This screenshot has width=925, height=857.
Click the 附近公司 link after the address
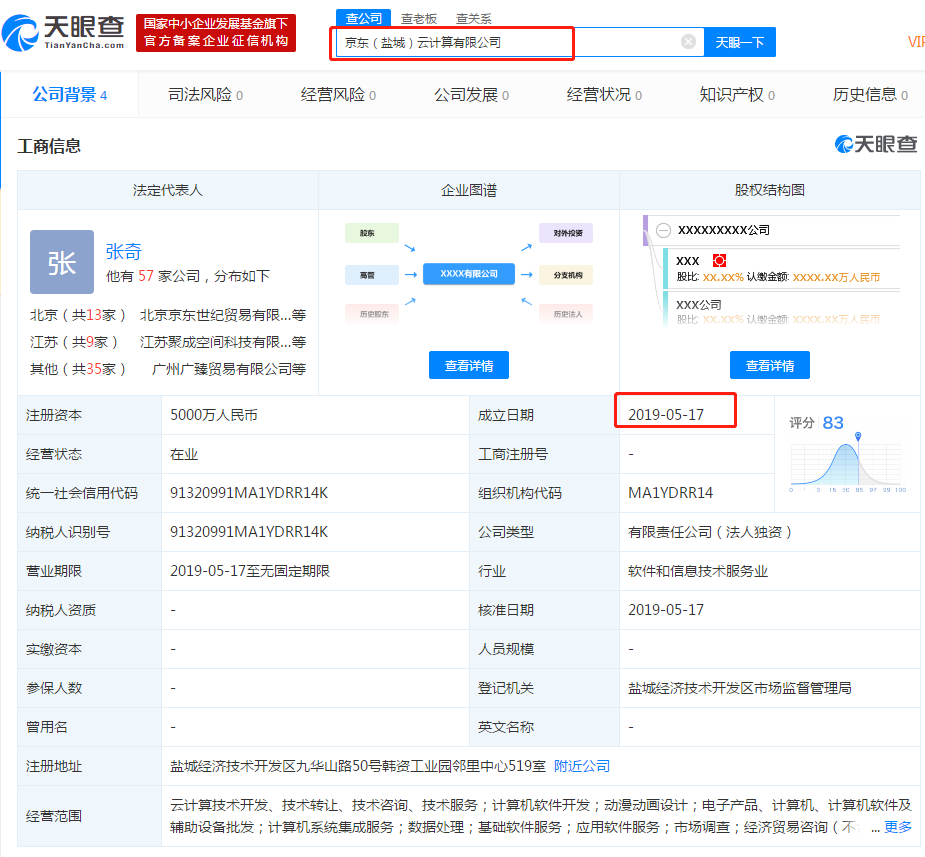(x=580, y=766)
